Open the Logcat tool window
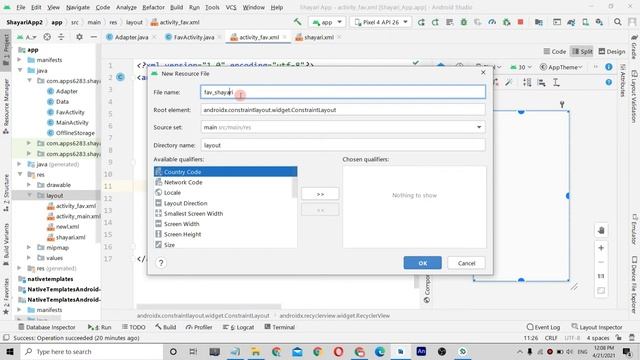 click(239, 327)
